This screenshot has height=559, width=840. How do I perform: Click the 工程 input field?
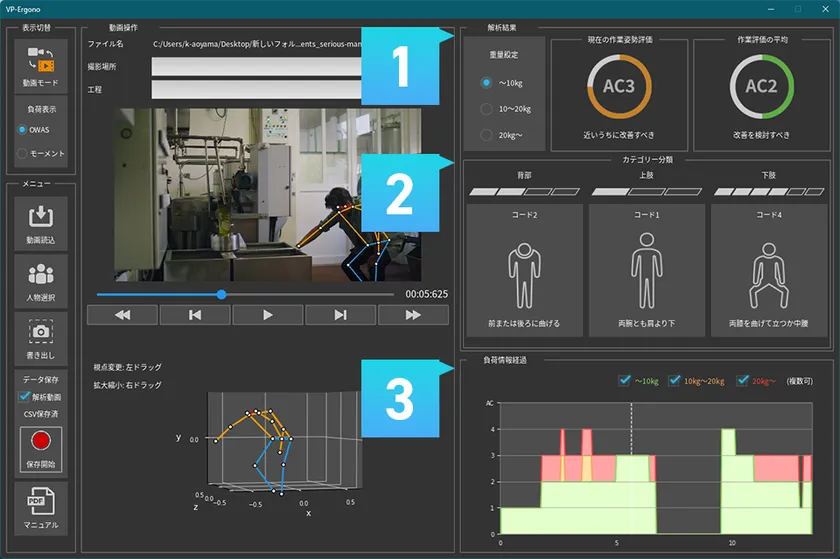click(x=257, y=90)
